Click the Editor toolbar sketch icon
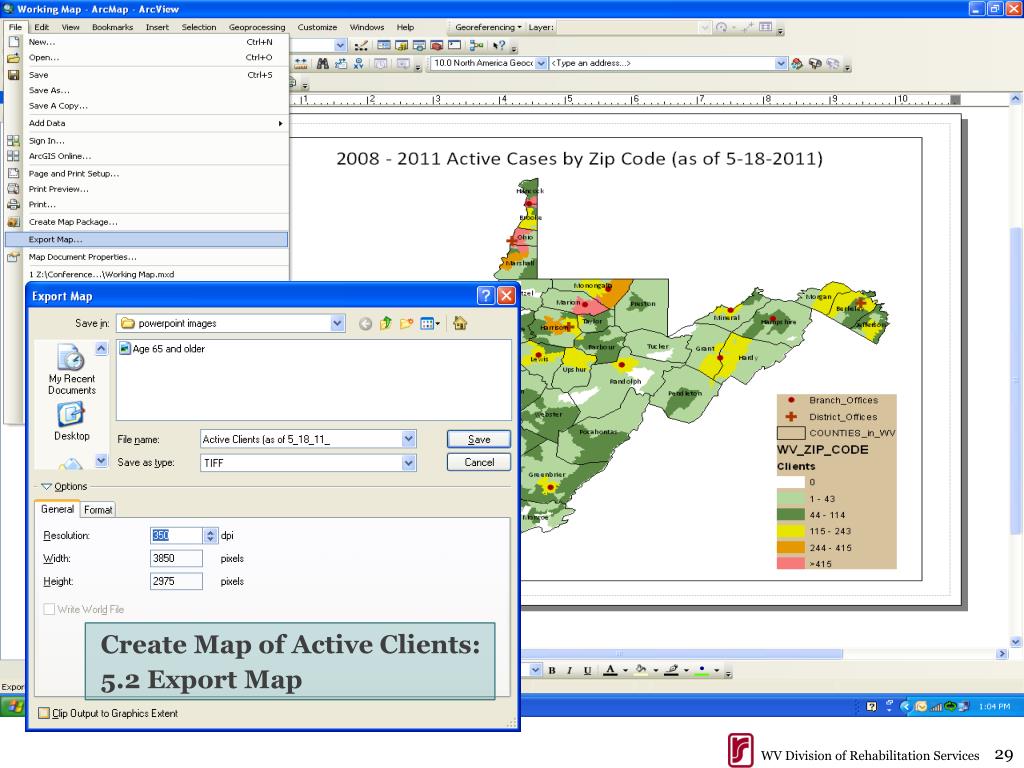Viewport: 1024px width, 768px height. click(x=361, y=45)
